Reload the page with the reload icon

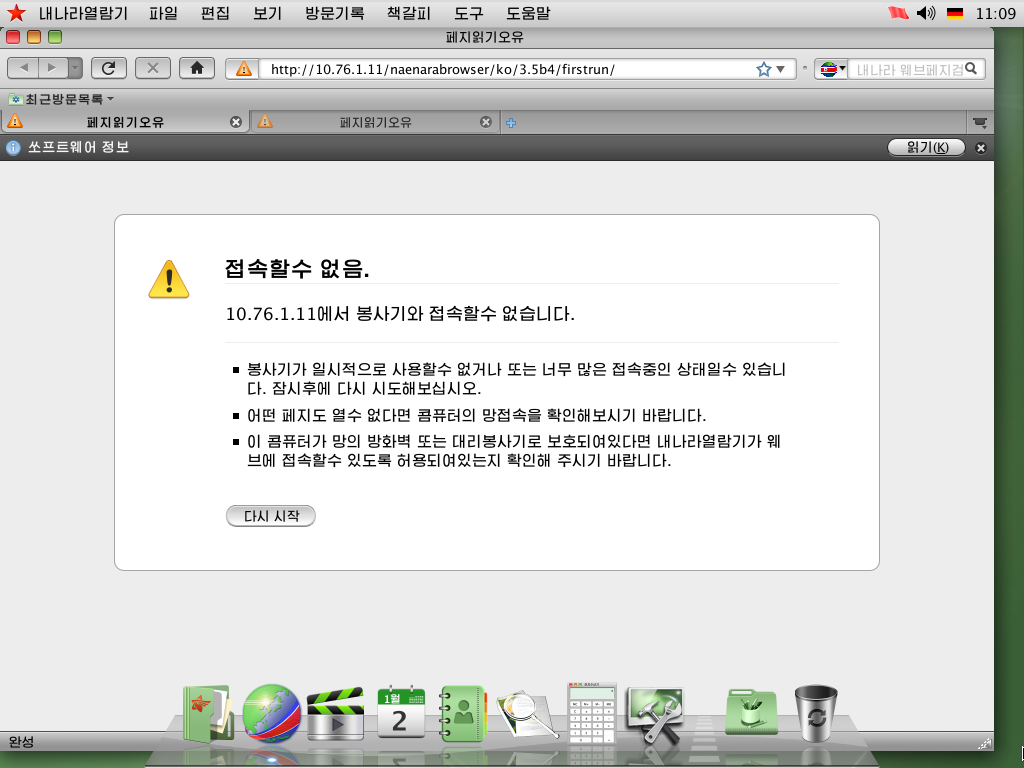tap(109, 68)
